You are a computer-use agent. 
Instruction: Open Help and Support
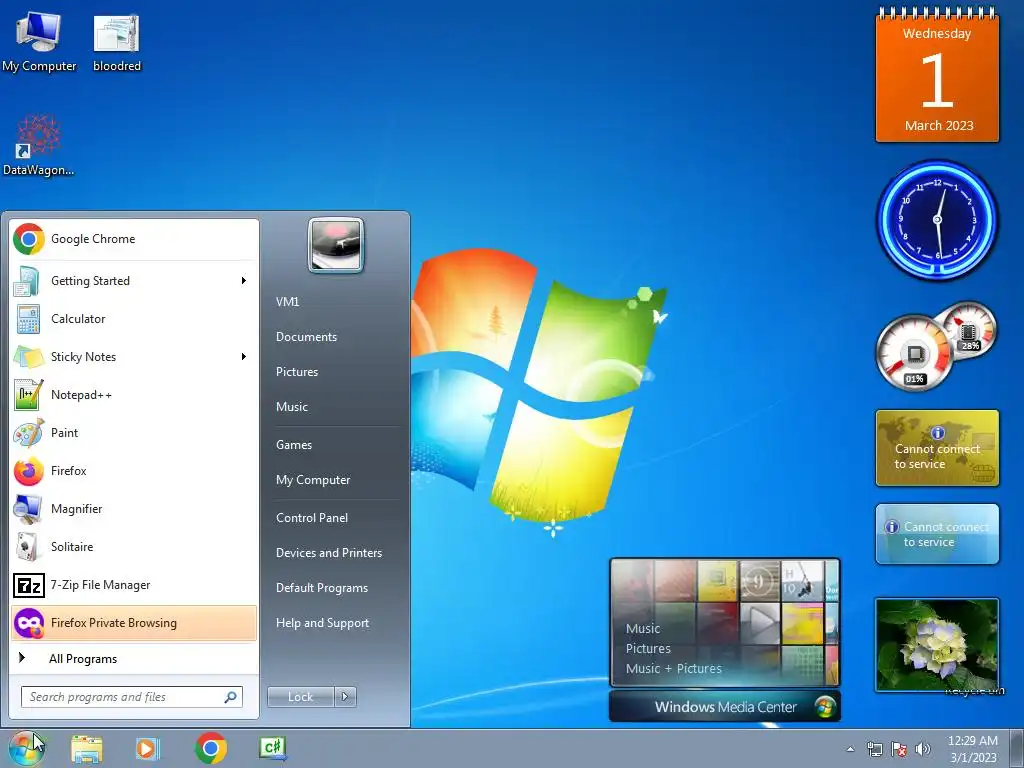click(322, 623)
